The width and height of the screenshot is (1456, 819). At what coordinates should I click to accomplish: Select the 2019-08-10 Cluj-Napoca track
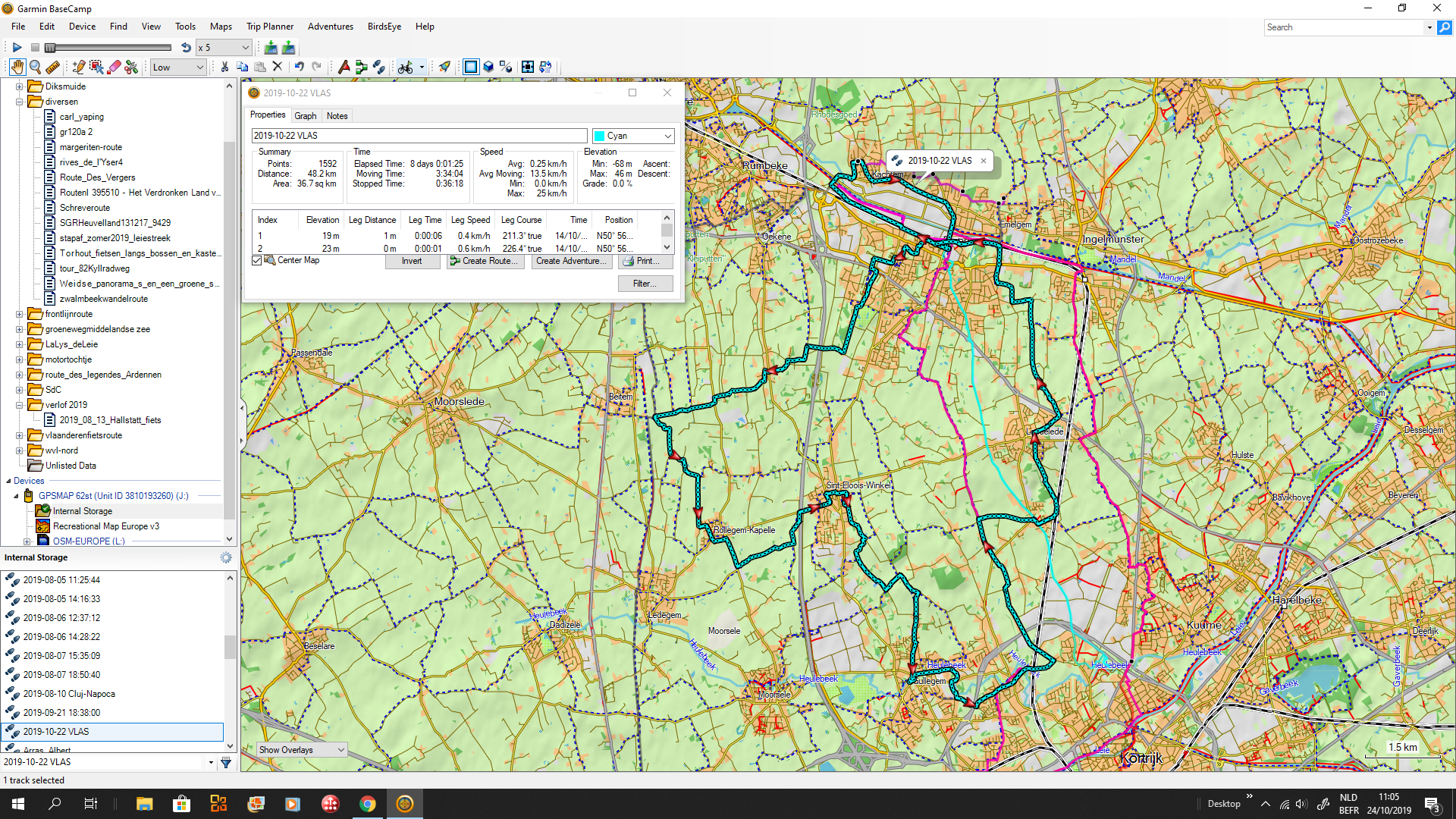69,694
